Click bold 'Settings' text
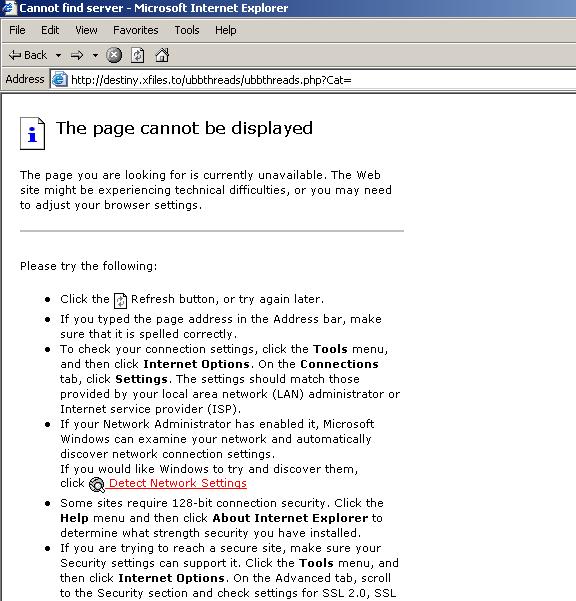The width and height of the screenshot is (576, 601). coord(141,379)
